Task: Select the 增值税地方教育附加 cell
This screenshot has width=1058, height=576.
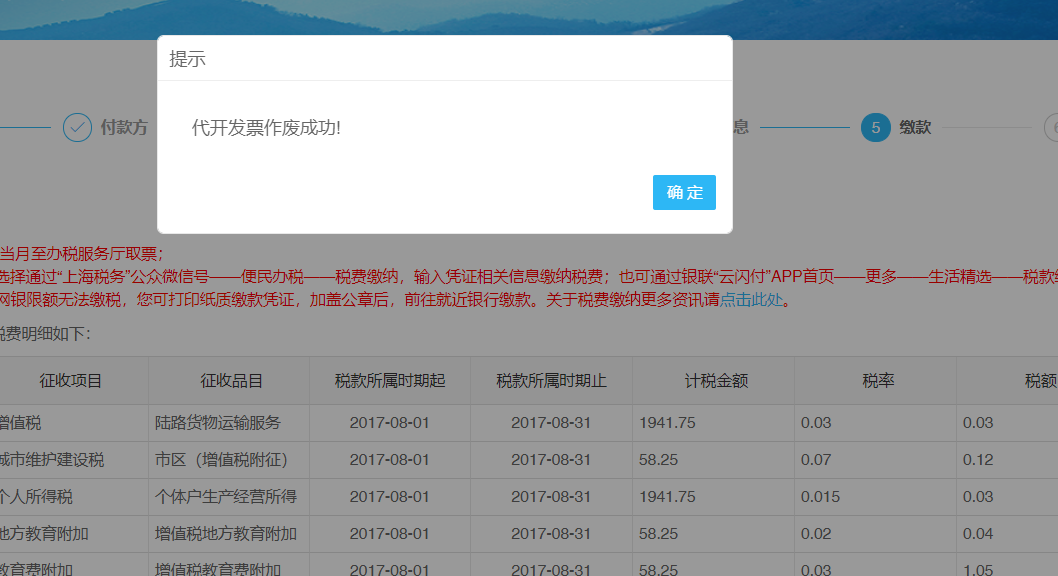Action: [x=225, y=534]
